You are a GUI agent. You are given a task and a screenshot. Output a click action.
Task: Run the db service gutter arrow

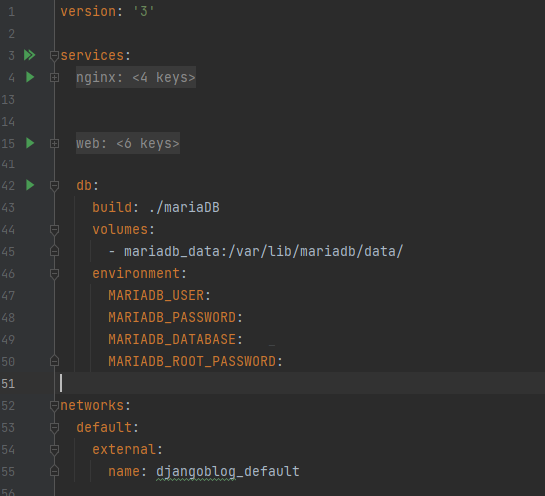[30, 185]
